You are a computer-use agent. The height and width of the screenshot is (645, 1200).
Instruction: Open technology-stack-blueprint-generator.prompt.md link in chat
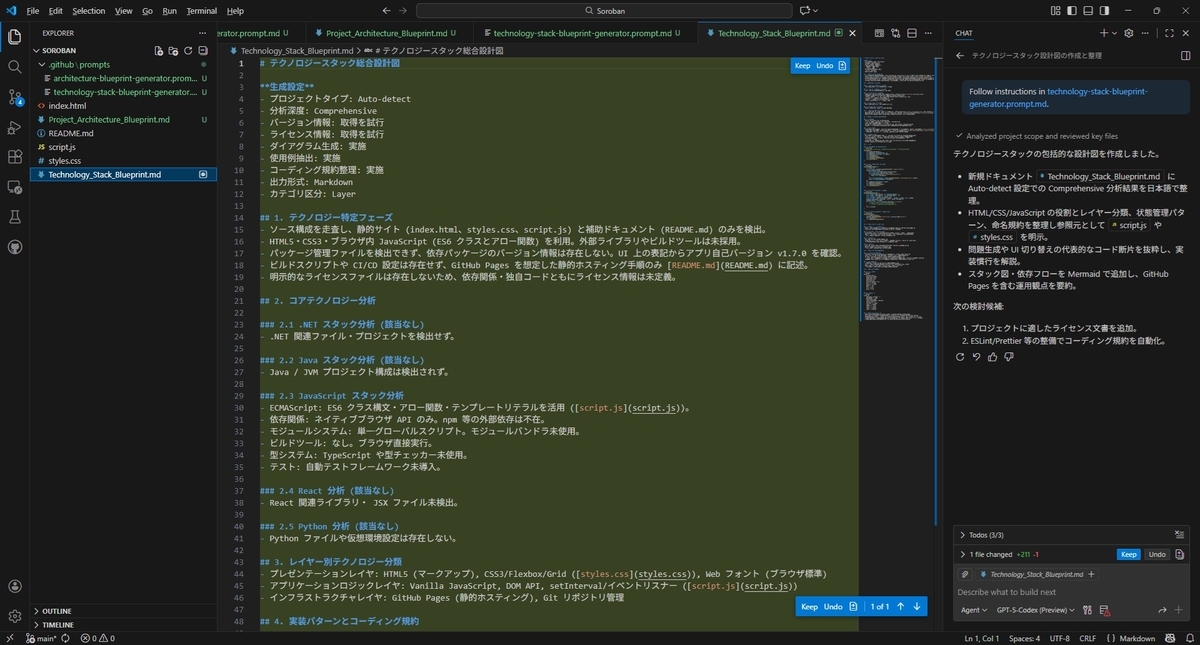tap(1059, 97)
